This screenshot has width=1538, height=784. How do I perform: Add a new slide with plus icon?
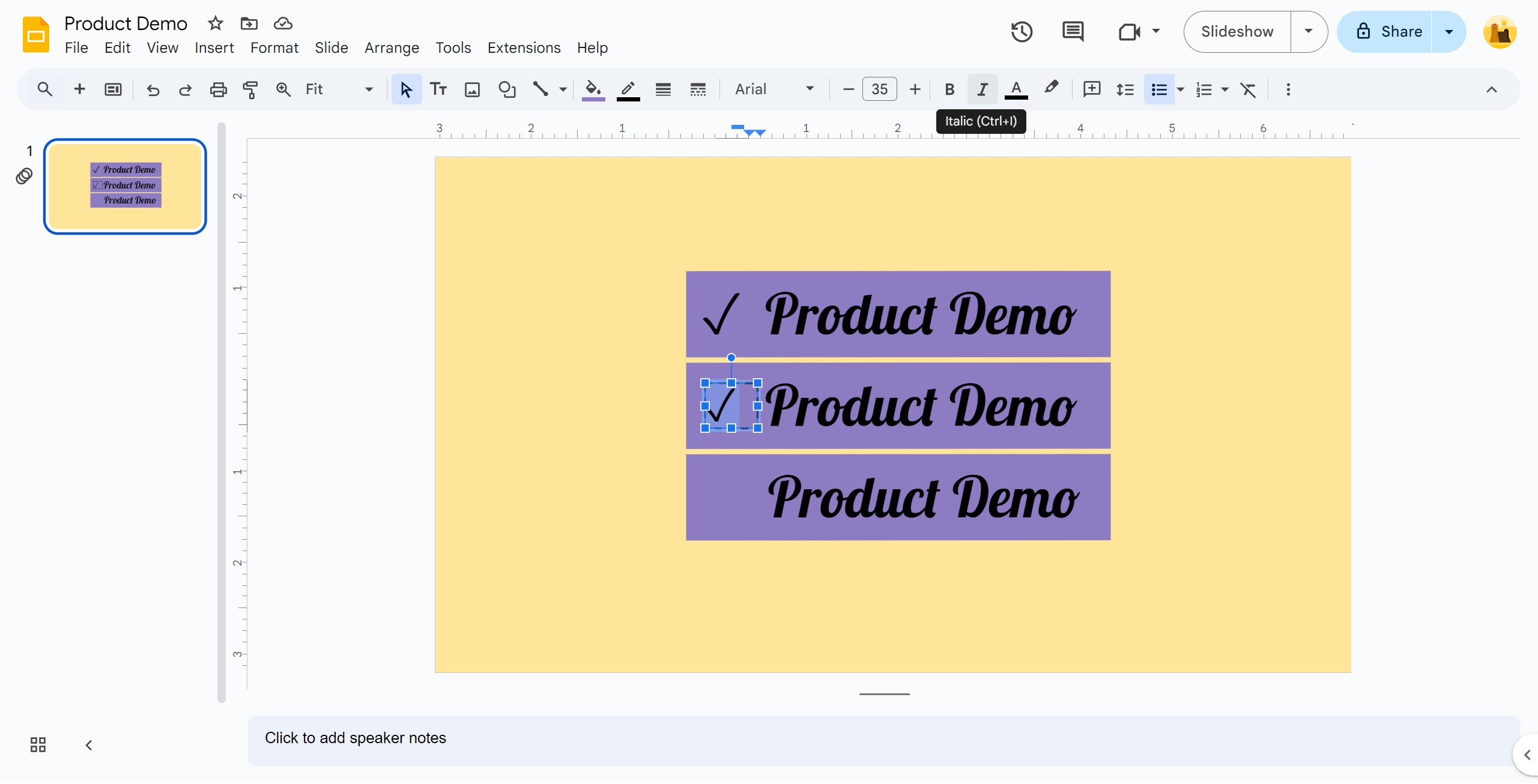[x=79, y=89]
